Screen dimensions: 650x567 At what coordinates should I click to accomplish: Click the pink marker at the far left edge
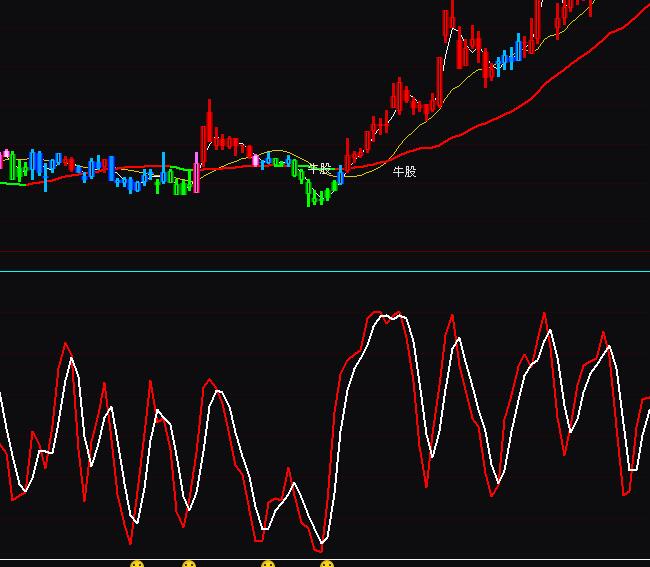(x=5, y=154)
